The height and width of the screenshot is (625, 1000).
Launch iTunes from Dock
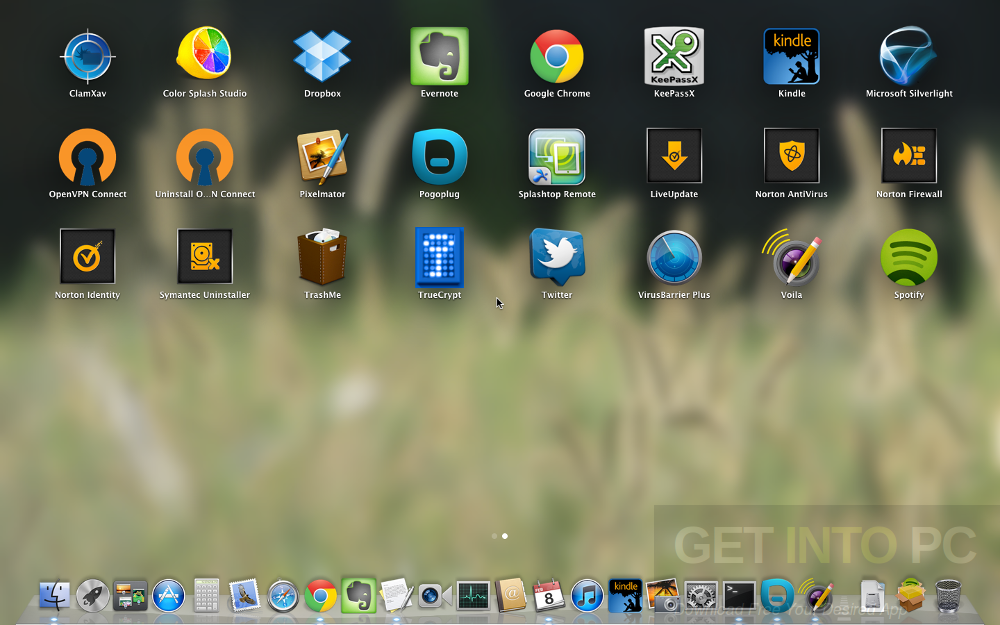tap(587, 596)
